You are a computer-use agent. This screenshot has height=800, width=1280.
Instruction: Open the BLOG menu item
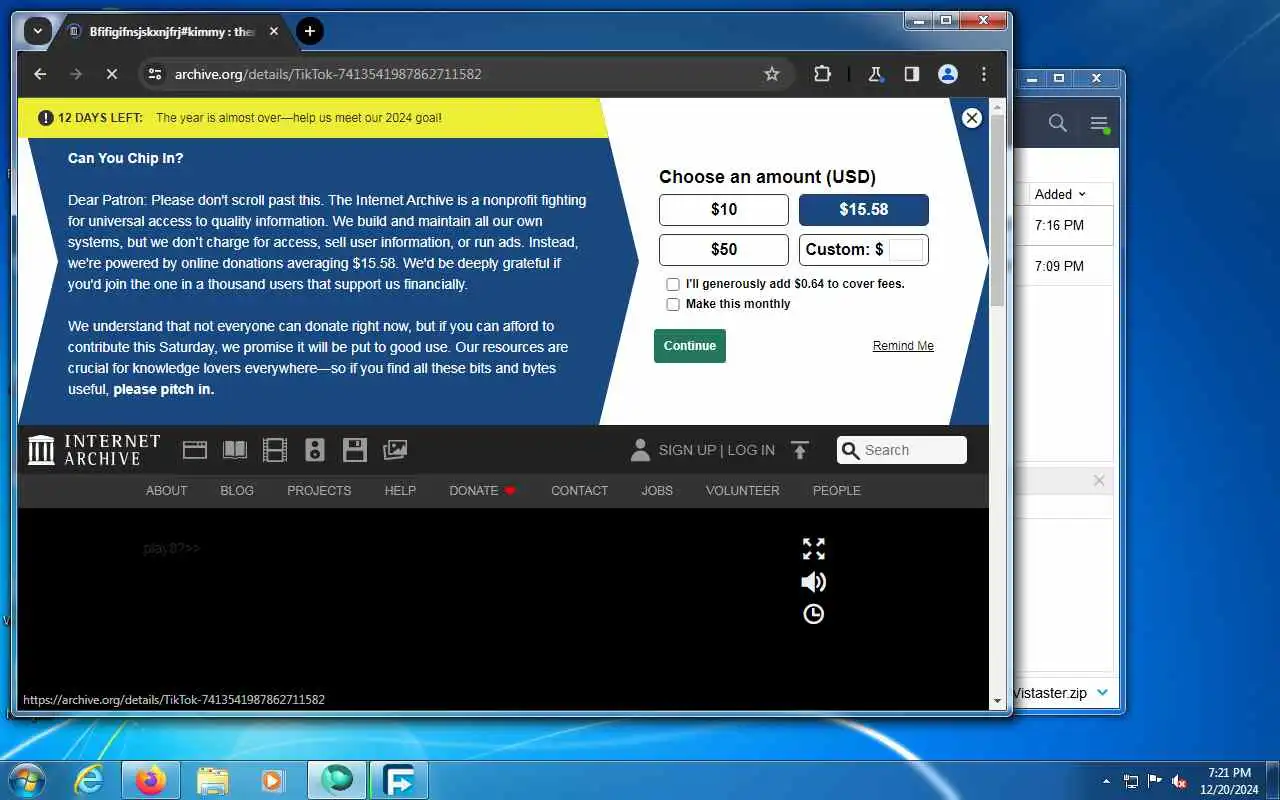click(x=237, y=491)
